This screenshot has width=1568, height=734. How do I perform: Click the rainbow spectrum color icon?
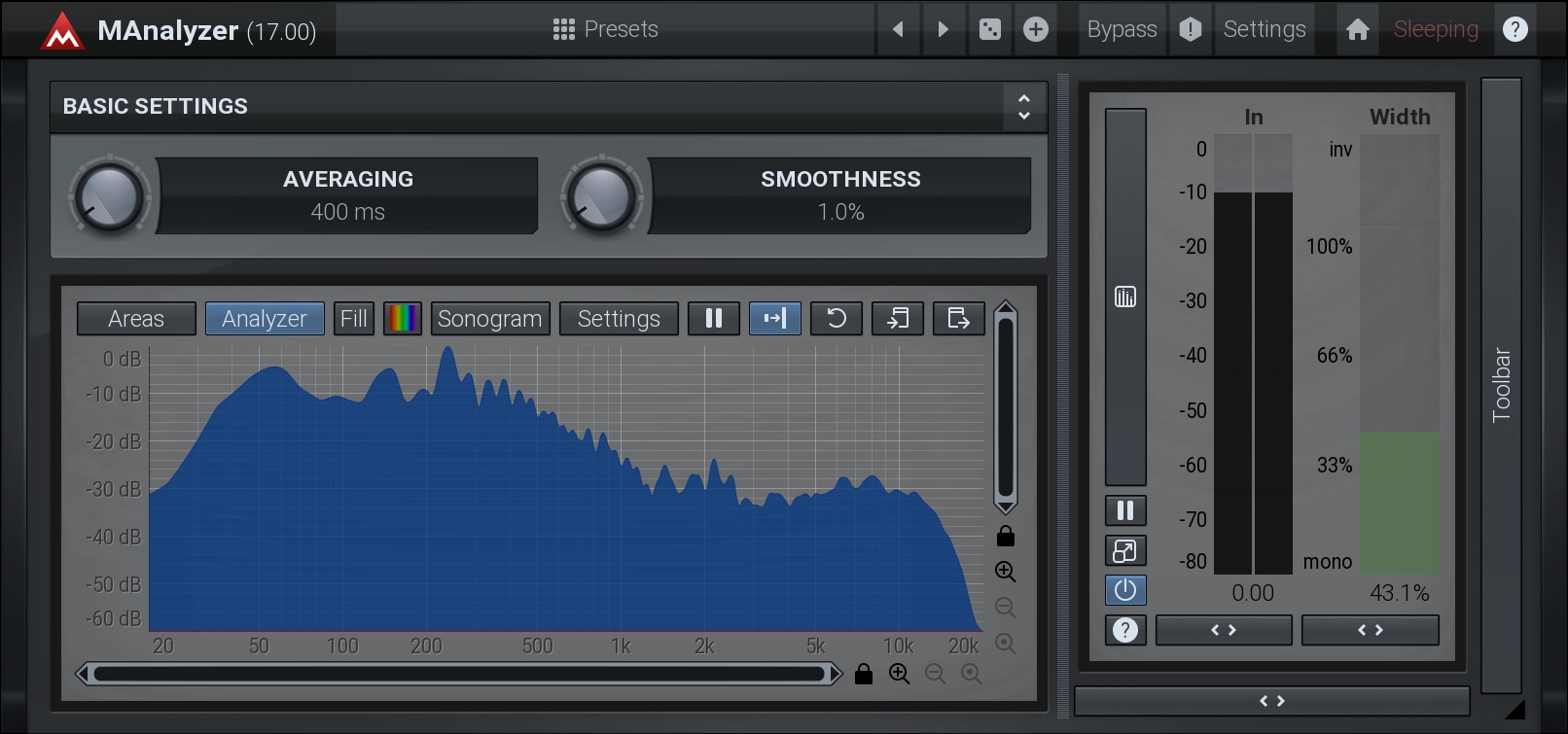[x=403, y=319]
